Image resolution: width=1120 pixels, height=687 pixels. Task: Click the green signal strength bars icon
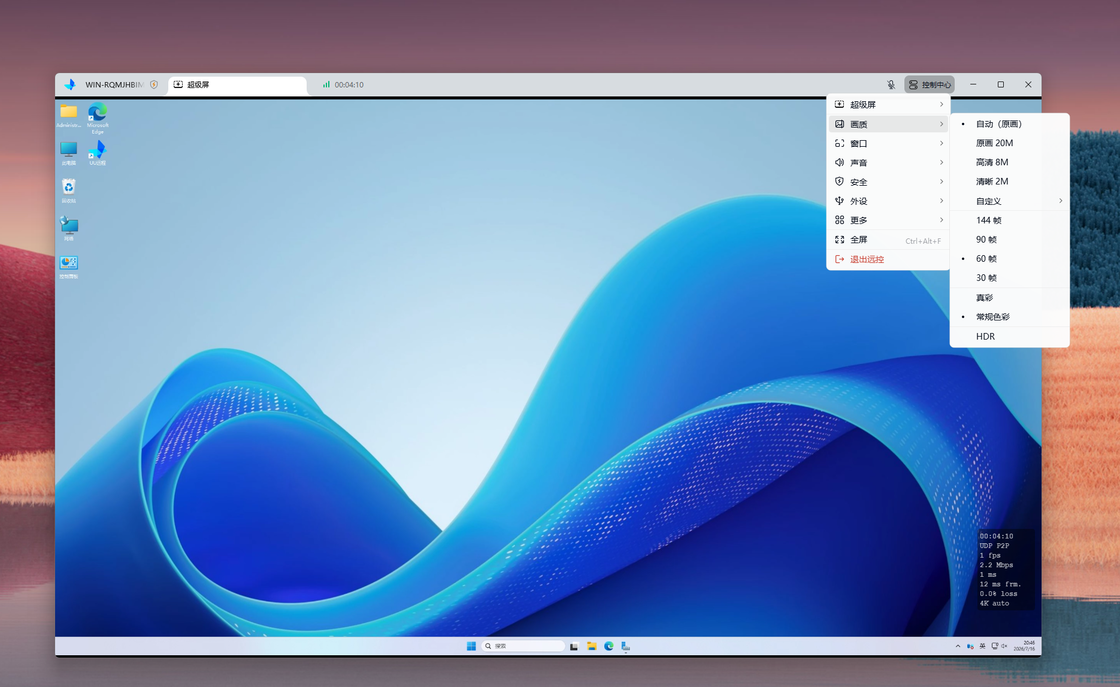326,84
